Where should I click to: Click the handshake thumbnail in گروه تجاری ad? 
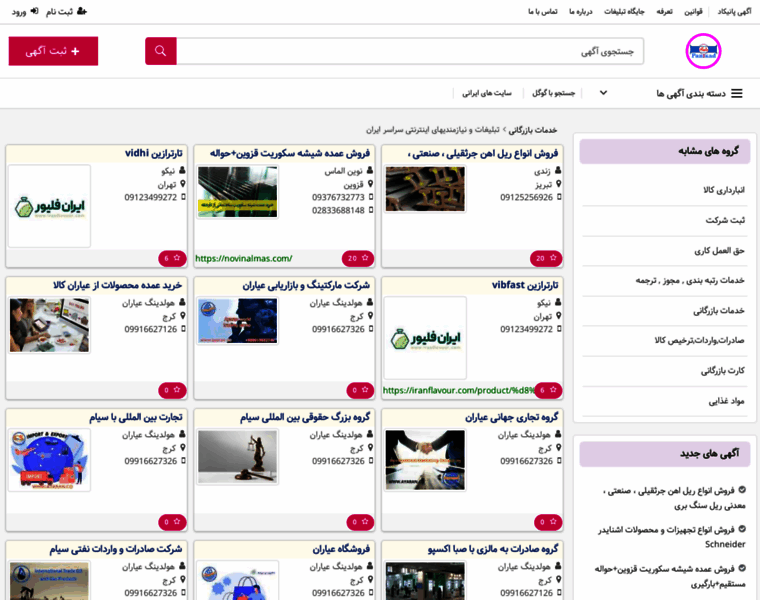(x=425, y=460)
